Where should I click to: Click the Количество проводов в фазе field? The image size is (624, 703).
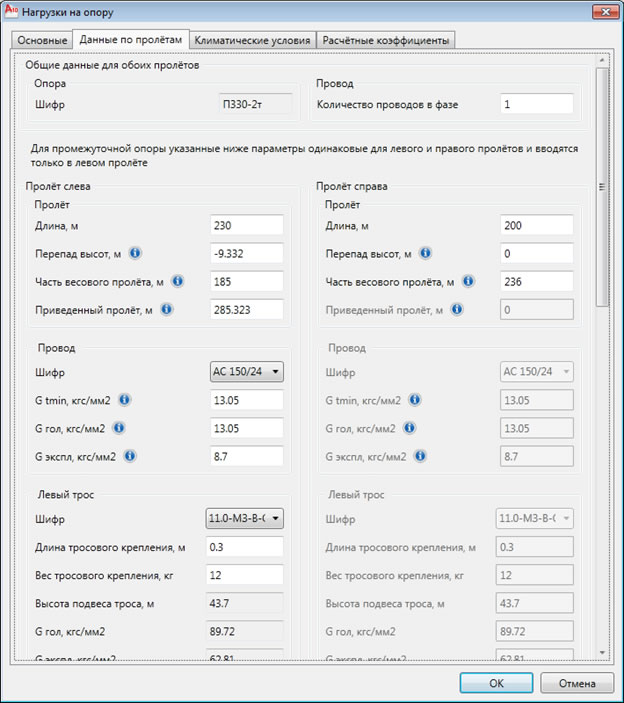[x=537, y=104]
